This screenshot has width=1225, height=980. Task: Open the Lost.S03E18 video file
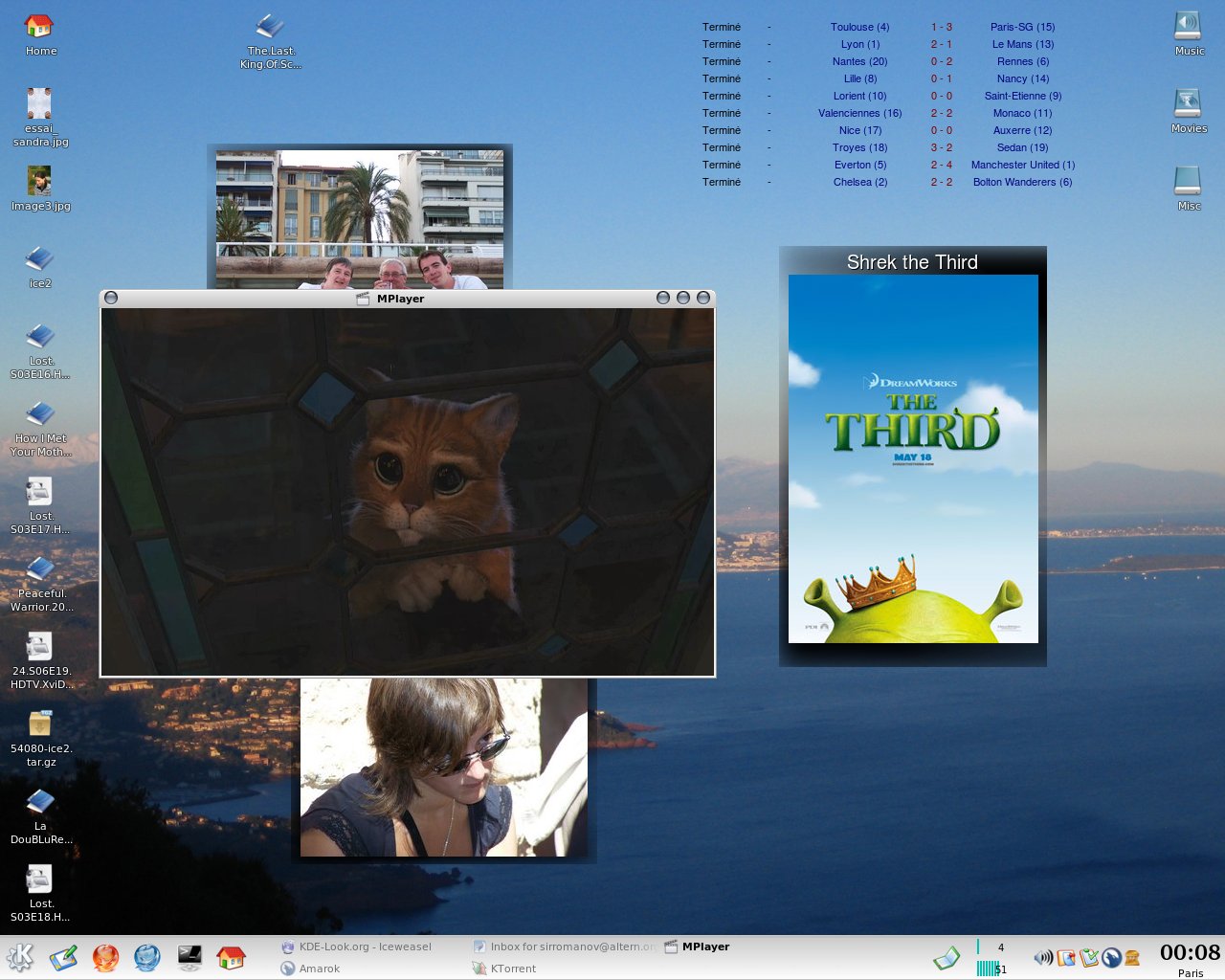(x=40, y=893)
